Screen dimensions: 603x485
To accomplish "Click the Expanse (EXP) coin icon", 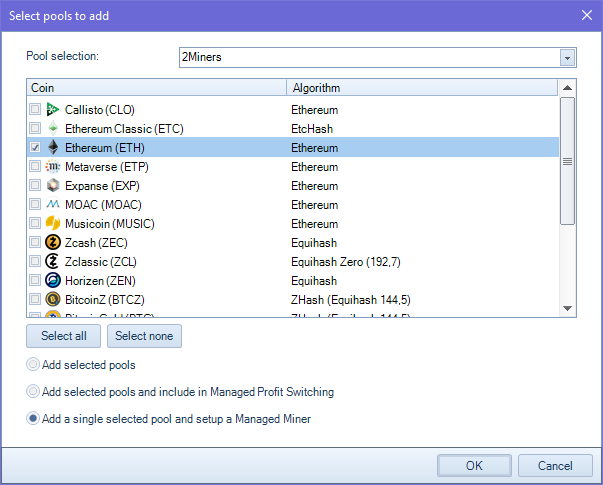I will (53, 185).
